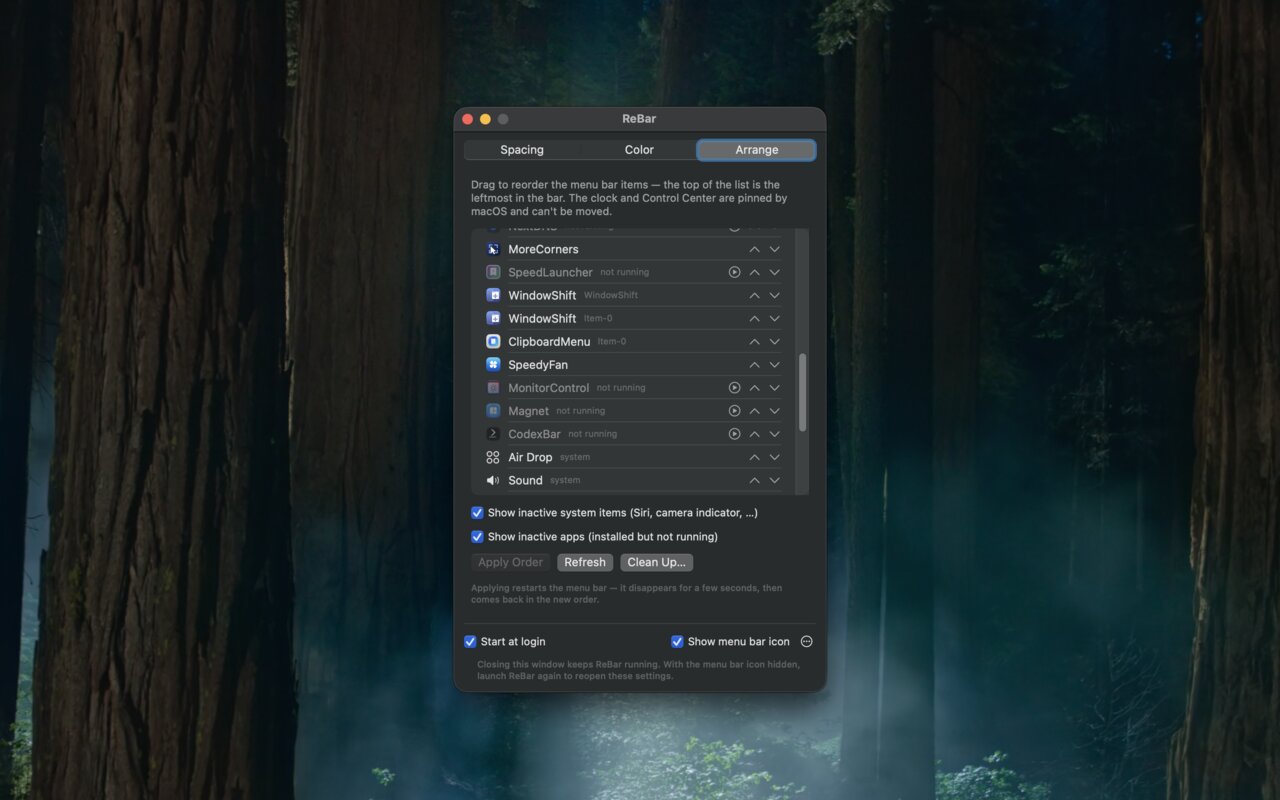The height and width of the screenshot is (800, 1280).
Task: Switch to the Color tab
Action: [x=639, y=150]
